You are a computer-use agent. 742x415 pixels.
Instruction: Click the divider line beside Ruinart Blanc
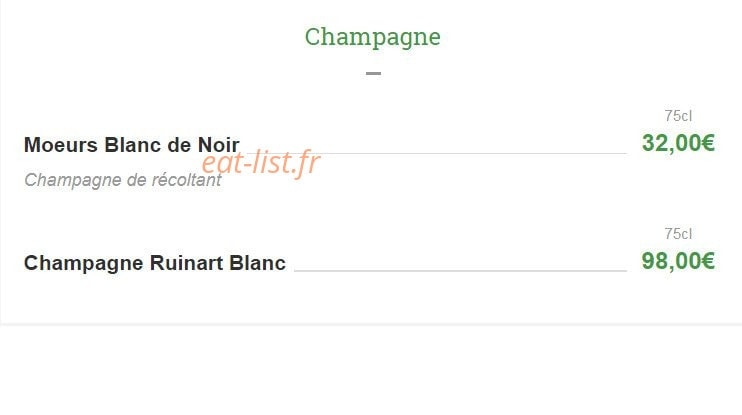[x=460, y=271]
